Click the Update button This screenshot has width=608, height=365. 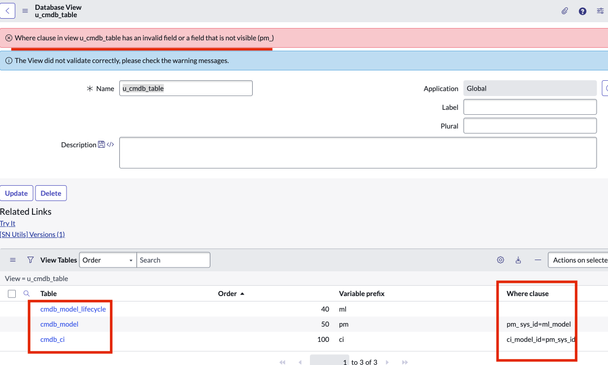16,193
